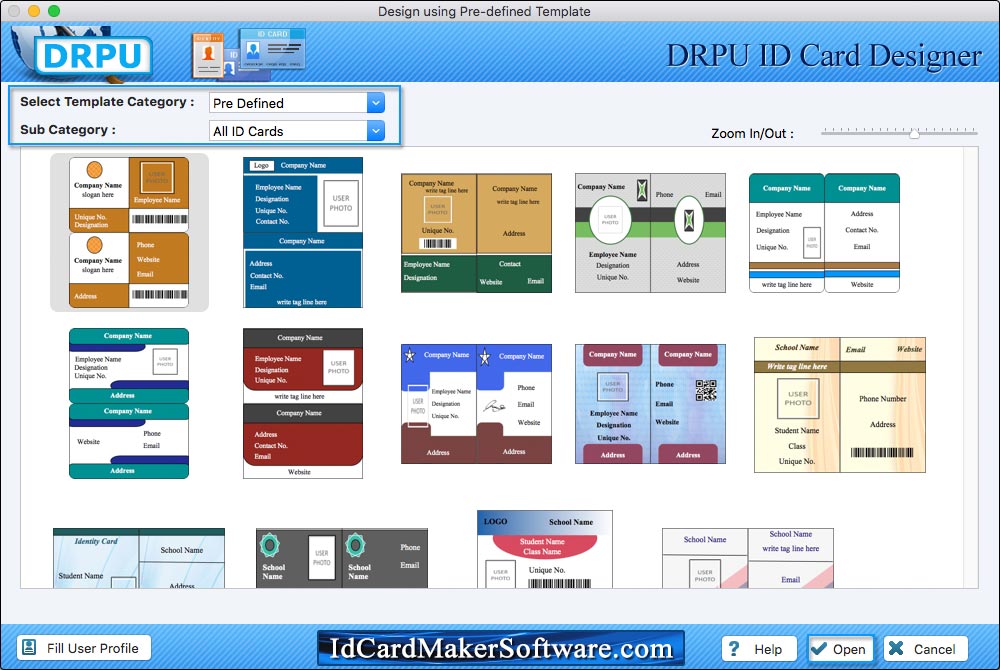The height and width of the screenshot is (670, 1000).
Task: Select the teal and navy wave template
Action: pos(129,403)
